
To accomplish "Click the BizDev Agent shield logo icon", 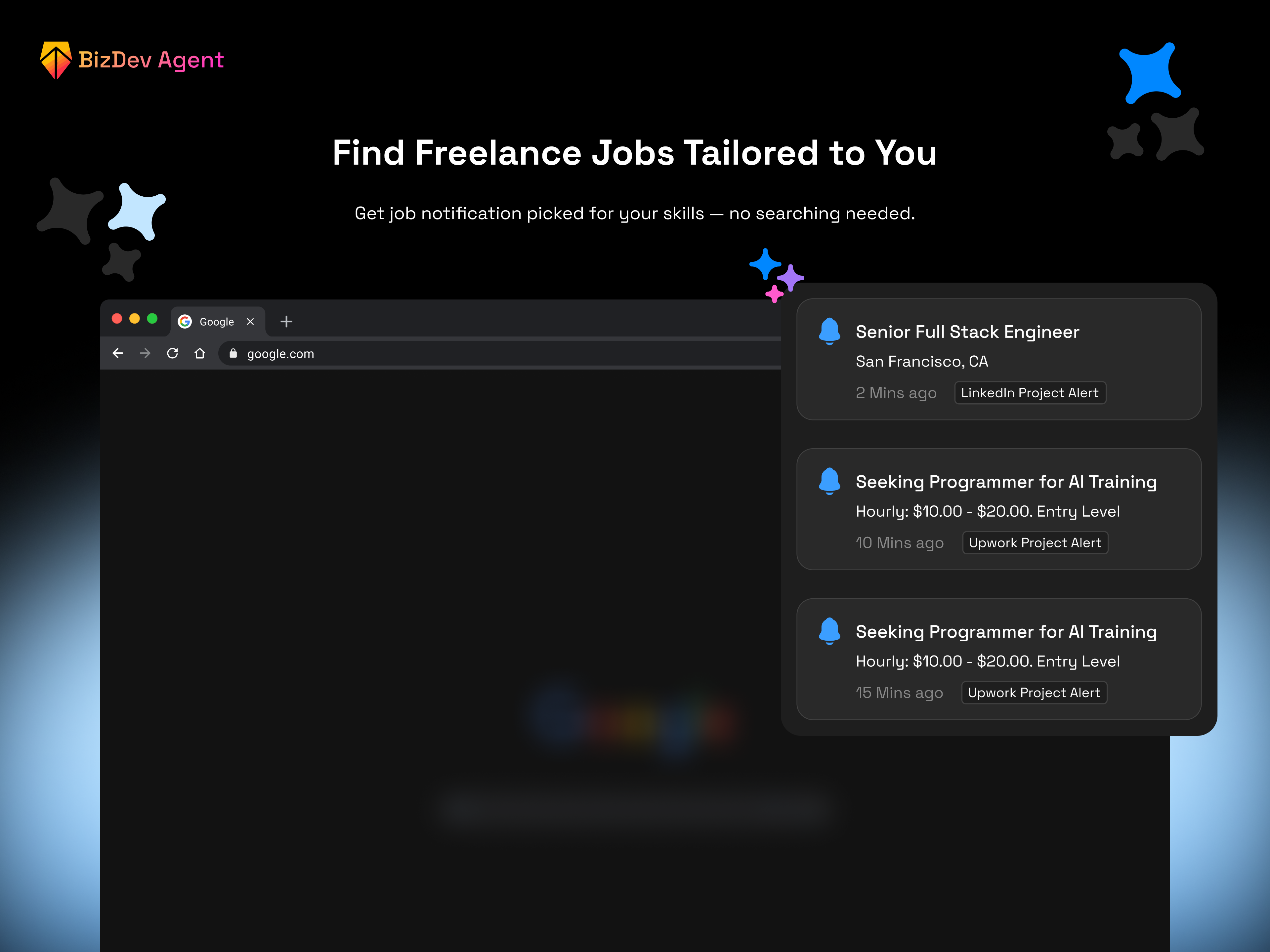I will pyautogui.click(x=56, y=60).
